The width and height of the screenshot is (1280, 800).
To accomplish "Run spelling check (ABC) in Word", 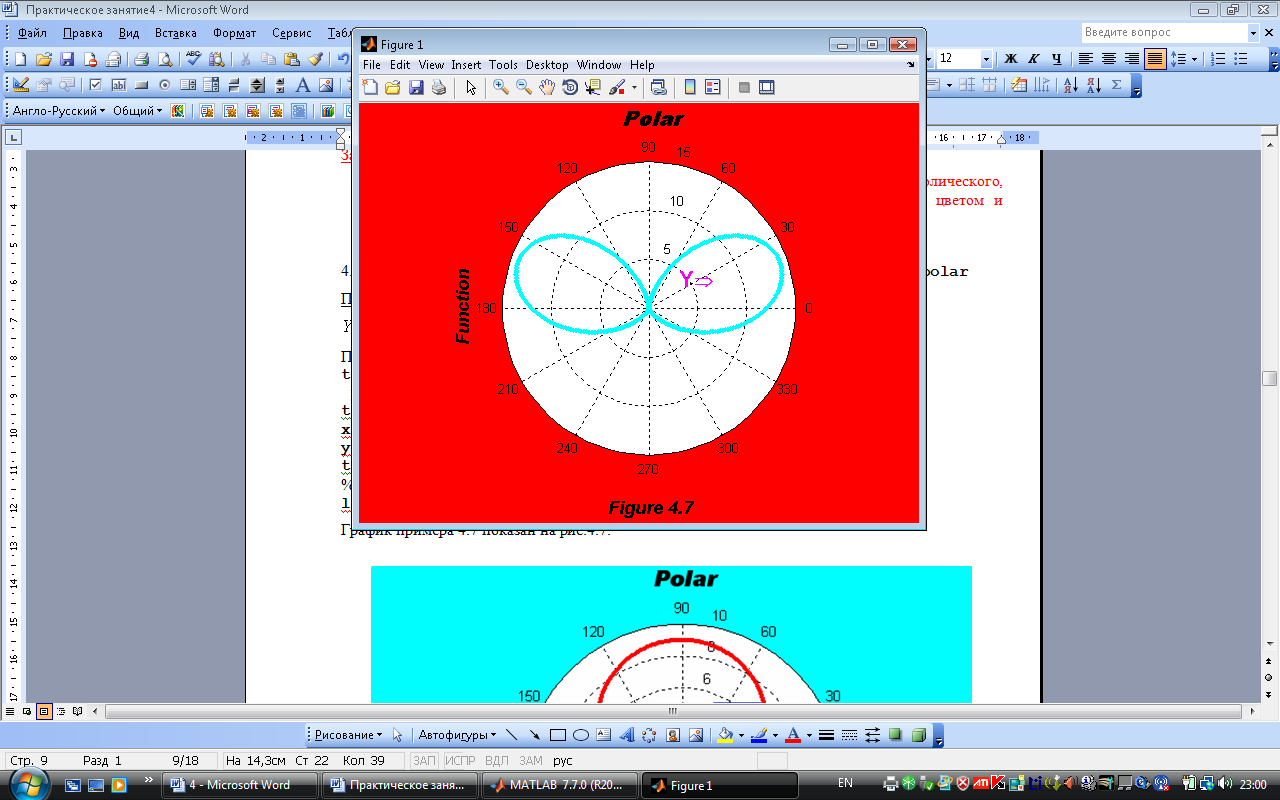I will 194,59.
